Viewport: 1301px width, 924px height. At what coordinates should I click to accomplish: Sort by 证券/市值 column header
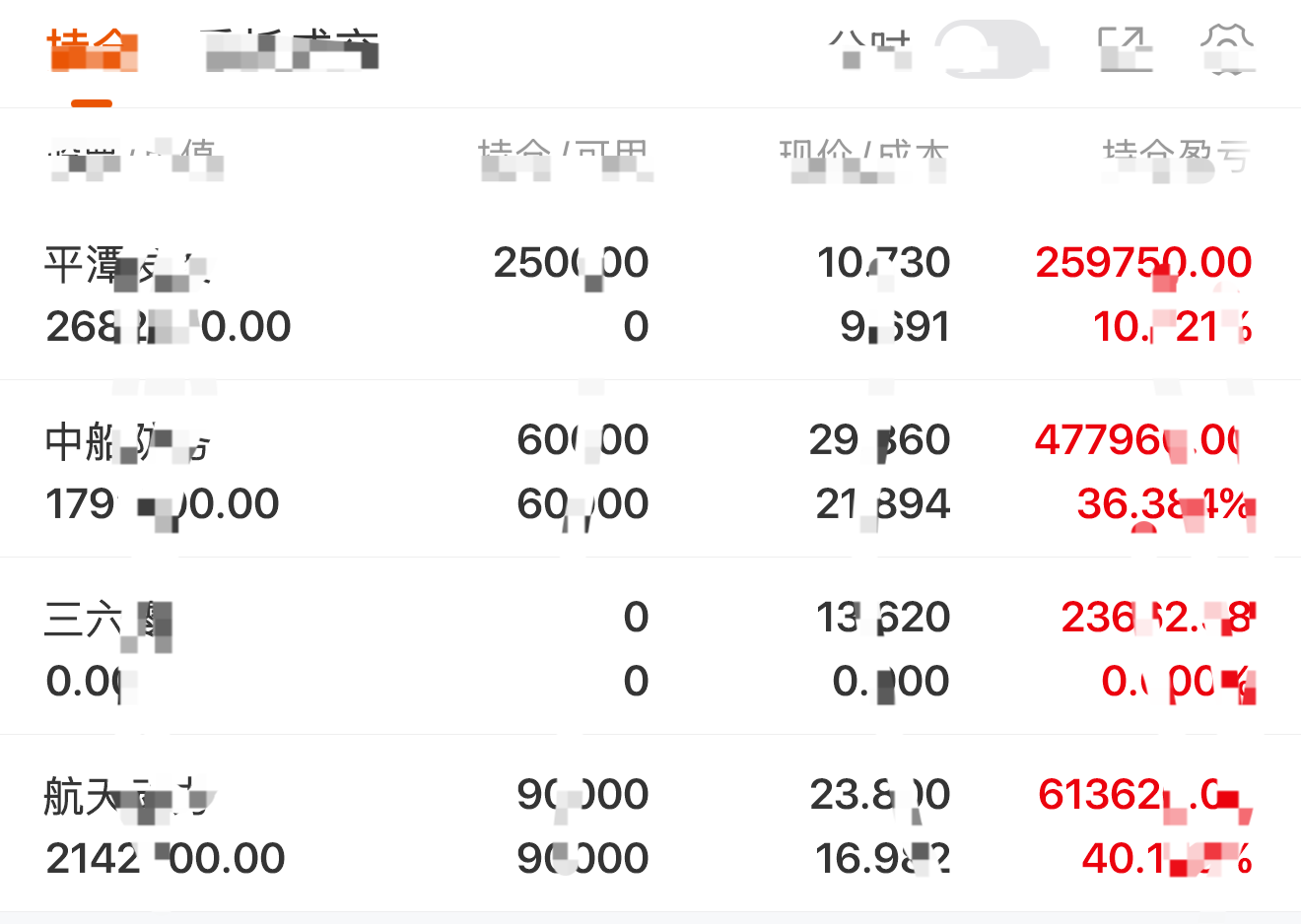coord(136,158)
